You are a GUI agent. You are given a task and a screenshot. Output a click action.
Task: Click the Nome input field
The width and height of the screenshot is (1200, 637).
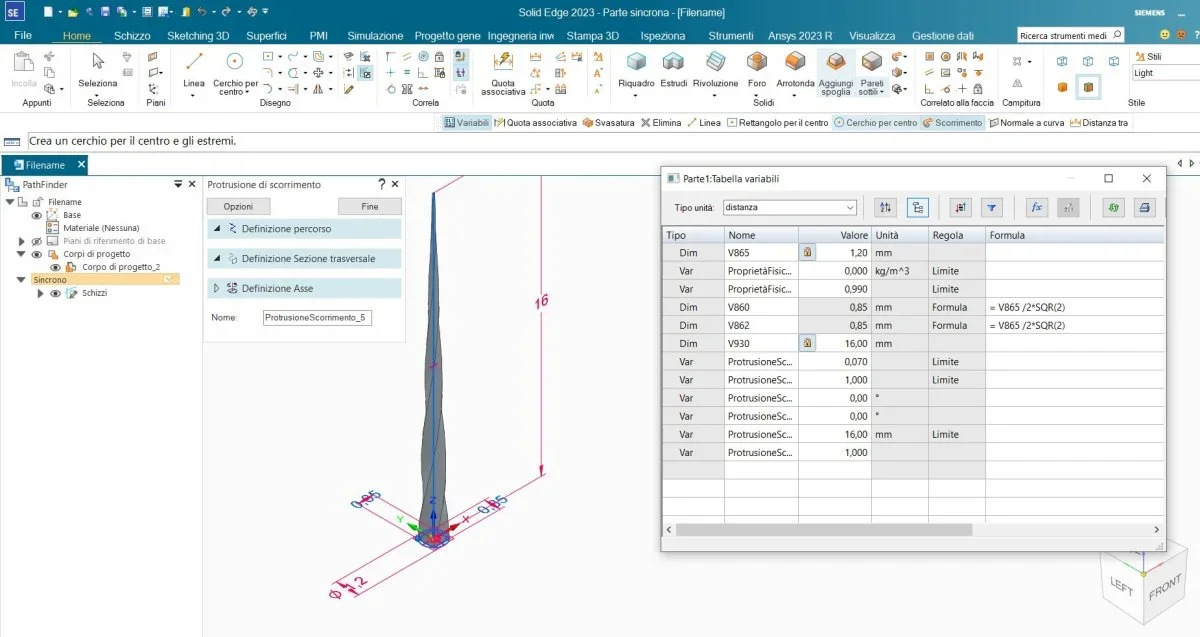[x=317, y=317]
